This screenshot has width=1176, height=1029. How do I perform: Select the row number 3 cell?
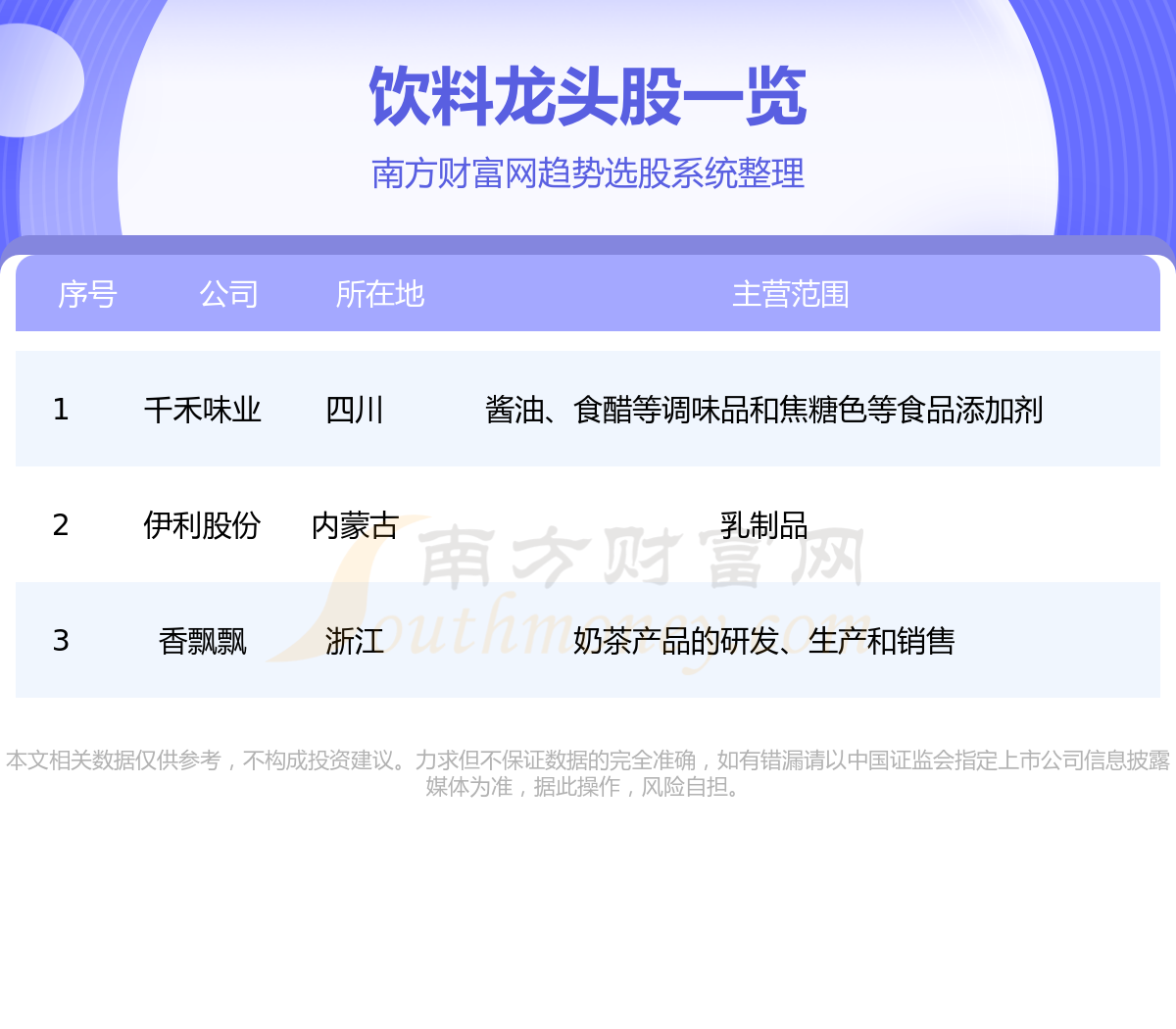pyautogui.click(x=61, y=641)
